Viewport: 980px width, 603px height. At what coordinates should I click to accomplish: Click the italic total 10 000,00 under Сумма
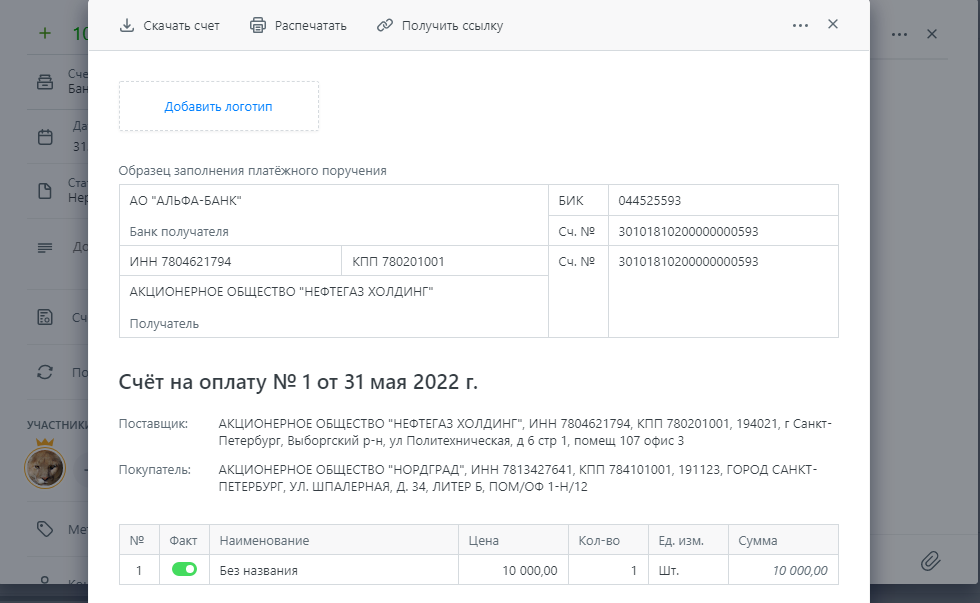point(800,571)
